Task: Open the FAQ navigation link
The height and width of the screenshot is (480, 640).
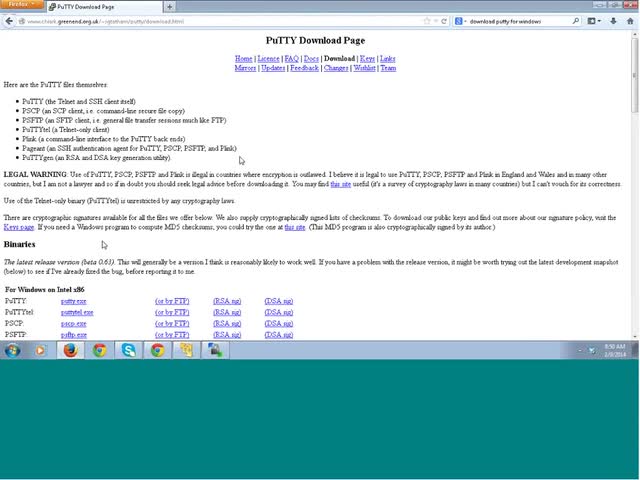Action: [x=291, y=59]
